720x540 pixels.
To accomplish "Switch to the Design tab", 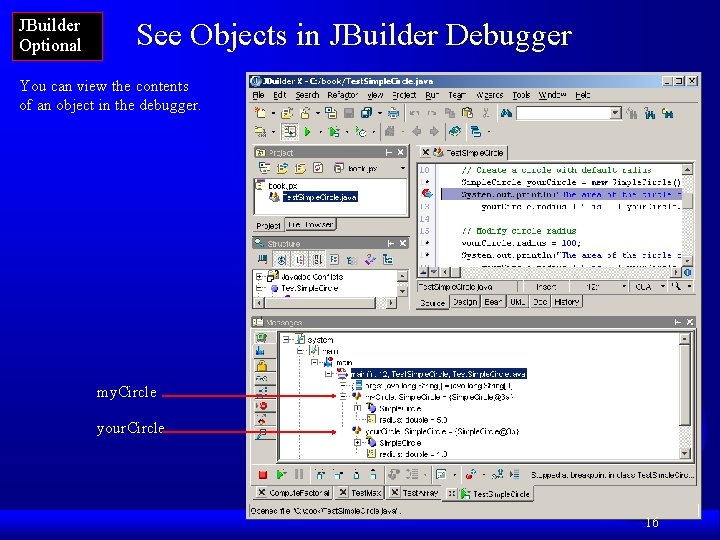I will pyautogui.click(x=465, y=302).
